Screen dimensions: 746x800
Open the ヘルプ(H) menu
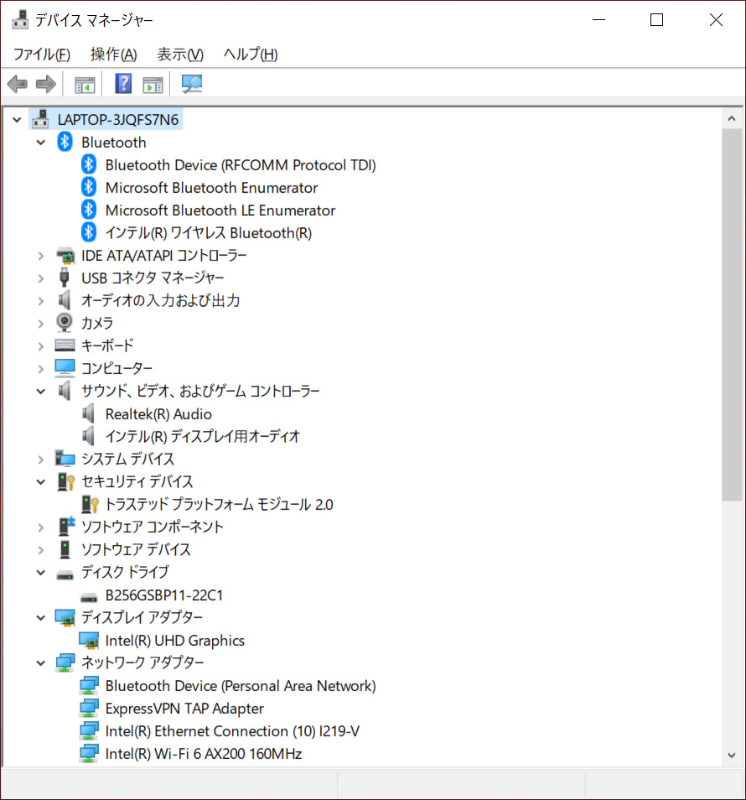click(251, 54)
